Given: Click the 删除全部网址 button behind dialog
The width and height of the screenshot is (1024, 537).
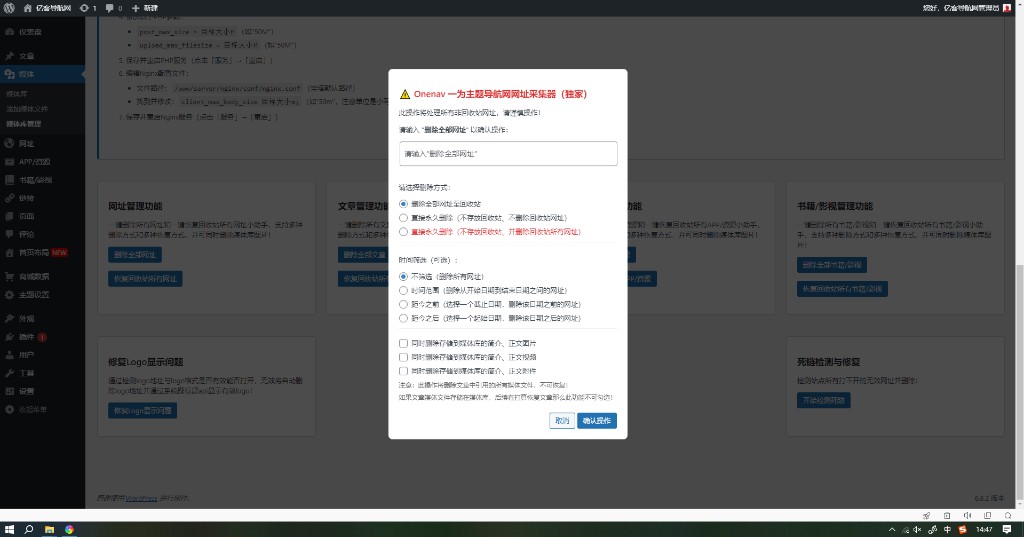Looking at the screenshot, I should [x=135, y=254].
